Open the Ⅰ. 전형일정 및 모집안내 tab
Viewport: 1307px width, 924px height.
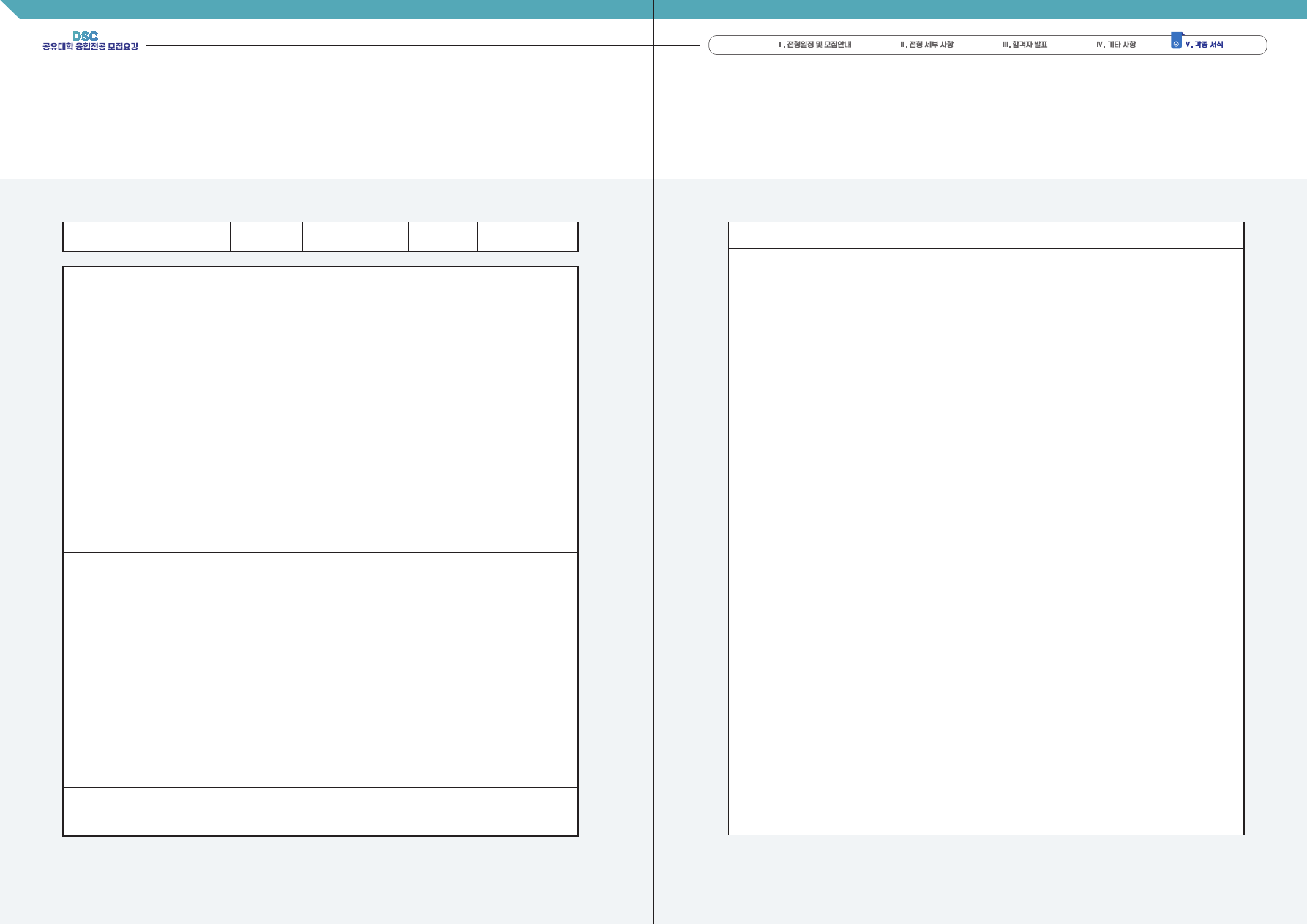click(x=814, y=45)
